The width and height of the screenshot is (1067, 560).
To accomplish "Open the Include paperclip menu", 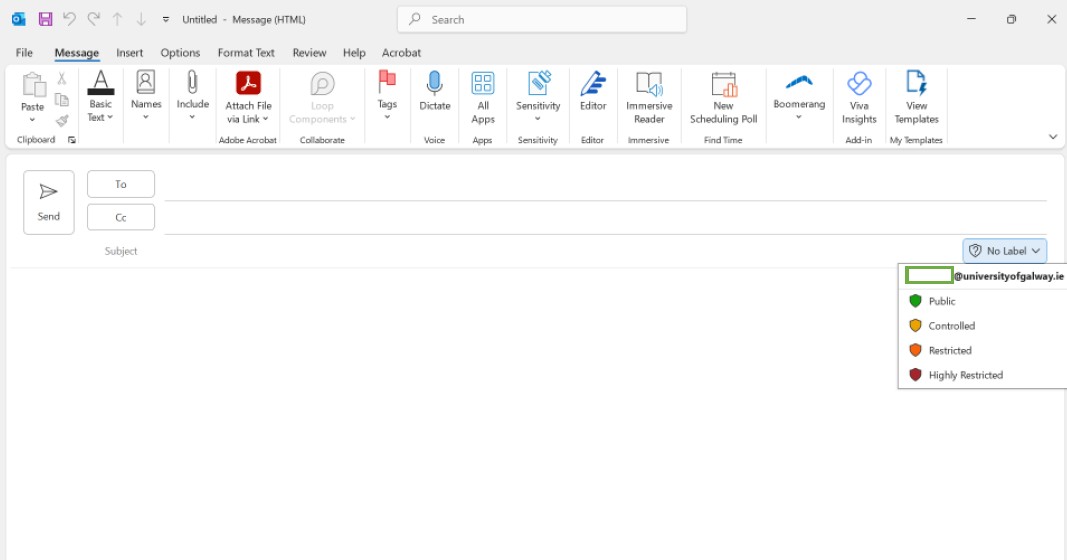I will pyautogui.click(x=193, y=95).
